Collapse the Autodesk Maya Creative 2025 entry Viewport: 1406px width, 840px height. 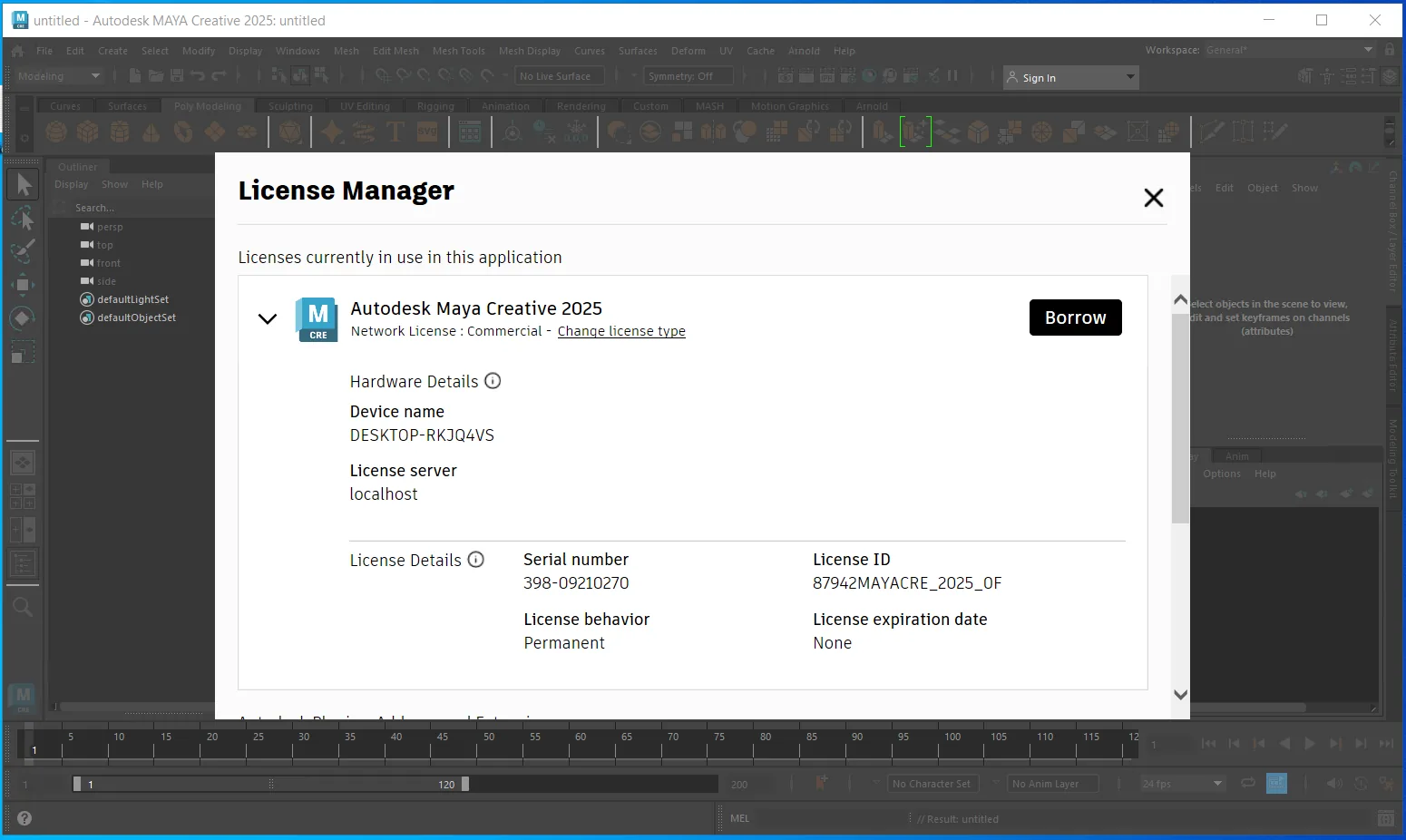point(268,318)
